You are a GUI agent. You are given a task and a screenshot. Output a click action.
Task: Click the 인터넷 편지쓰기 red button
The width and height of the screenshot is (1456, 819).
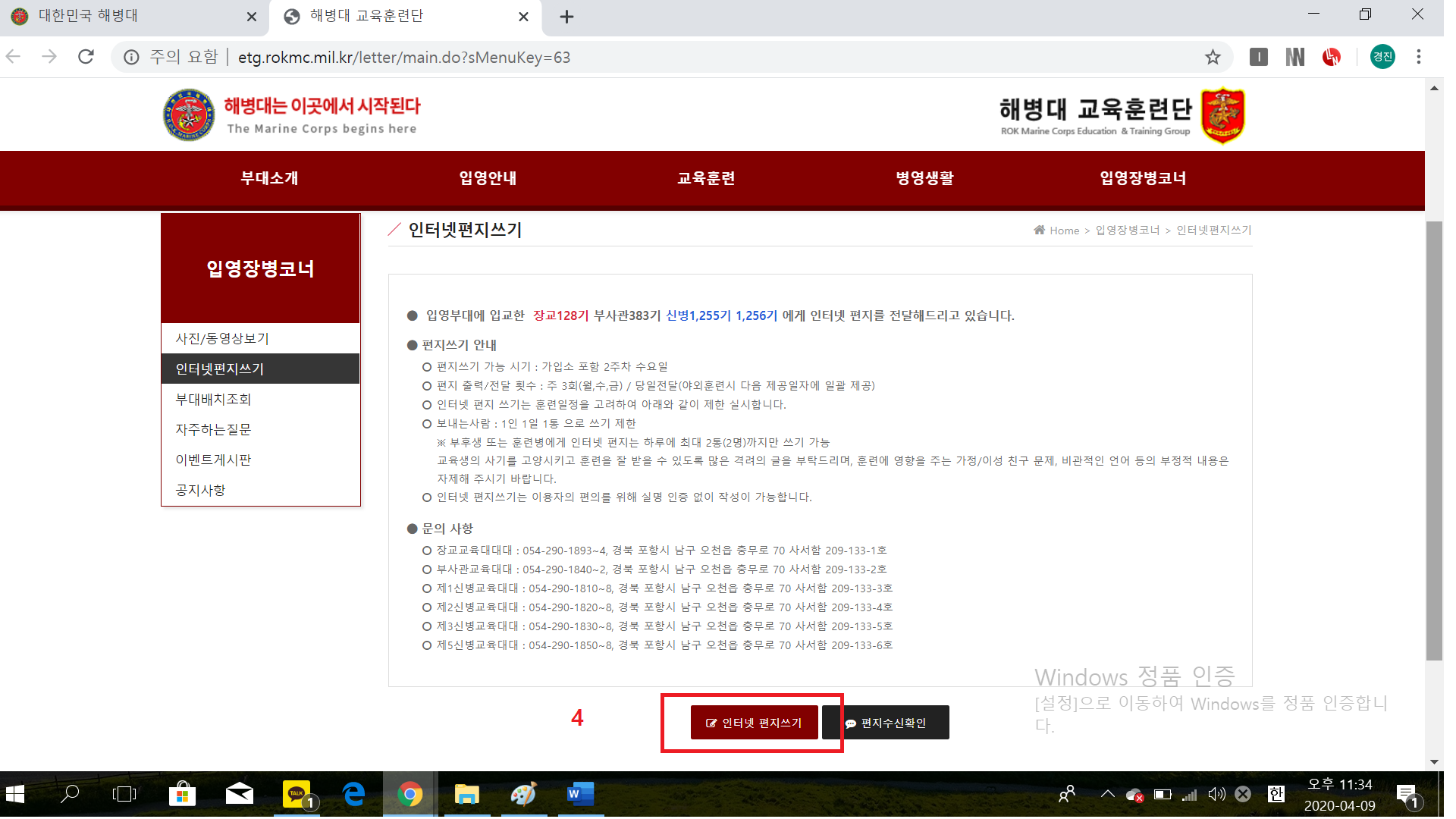(754, 723)
